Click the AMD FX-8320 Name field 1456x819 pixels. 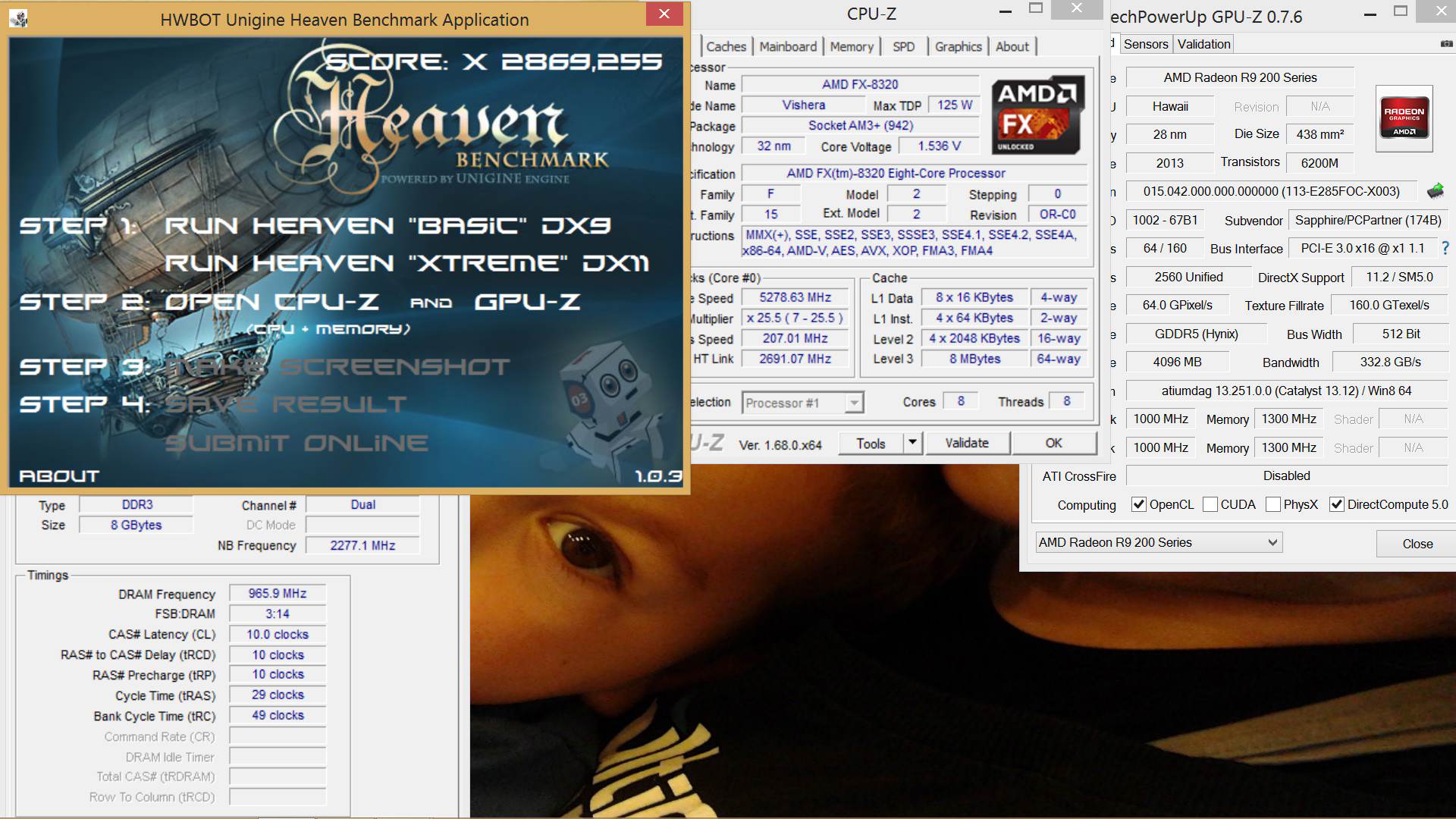pos(860,84)
